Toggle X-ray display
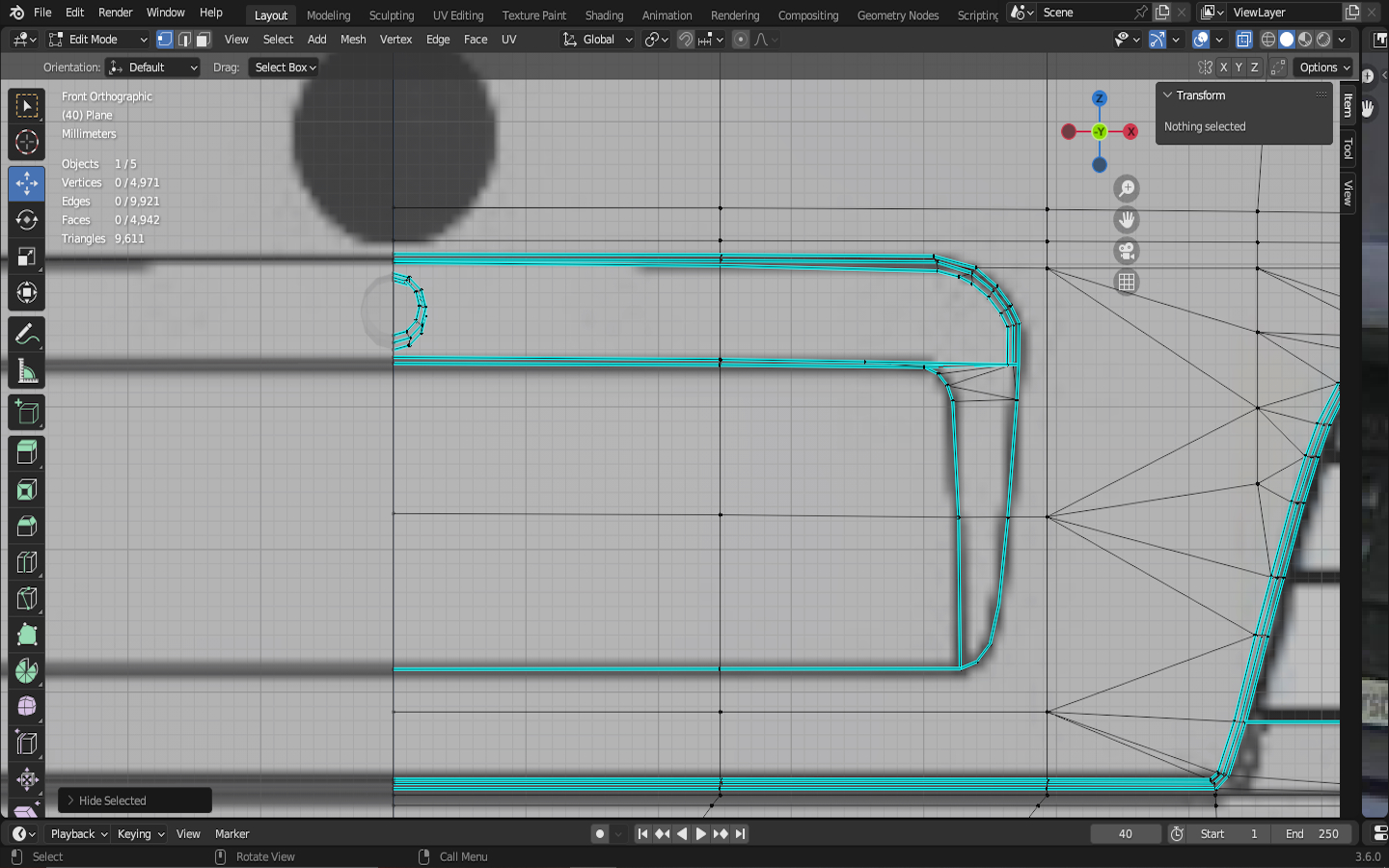The width and height of the screenshot is (1389, 868). click(x=1244, y=40)
